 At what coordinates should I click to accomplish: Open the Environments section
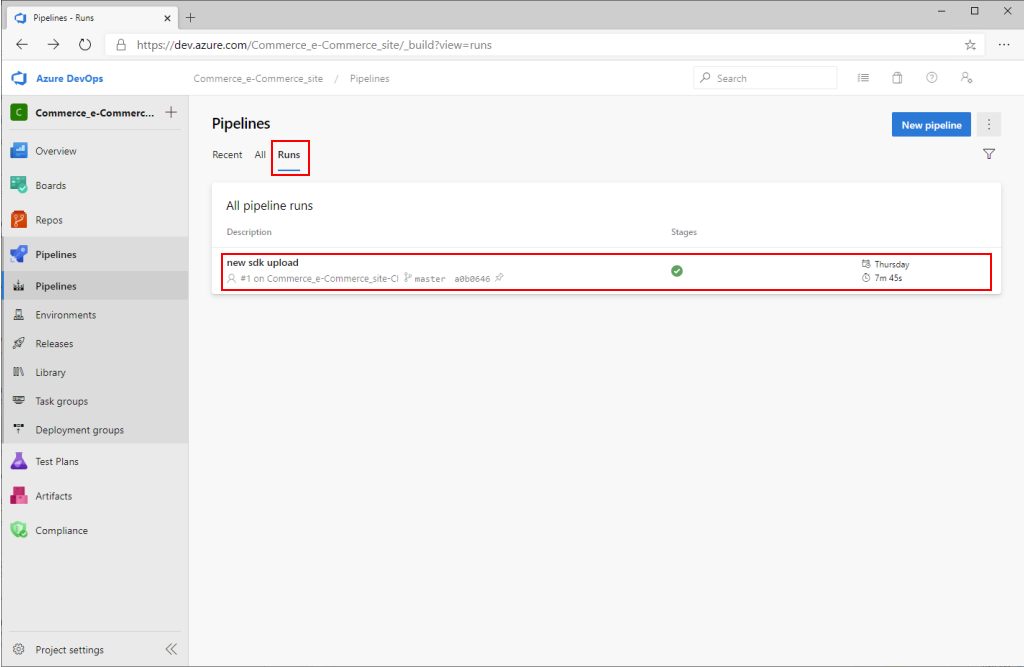(x=65, y=314)
